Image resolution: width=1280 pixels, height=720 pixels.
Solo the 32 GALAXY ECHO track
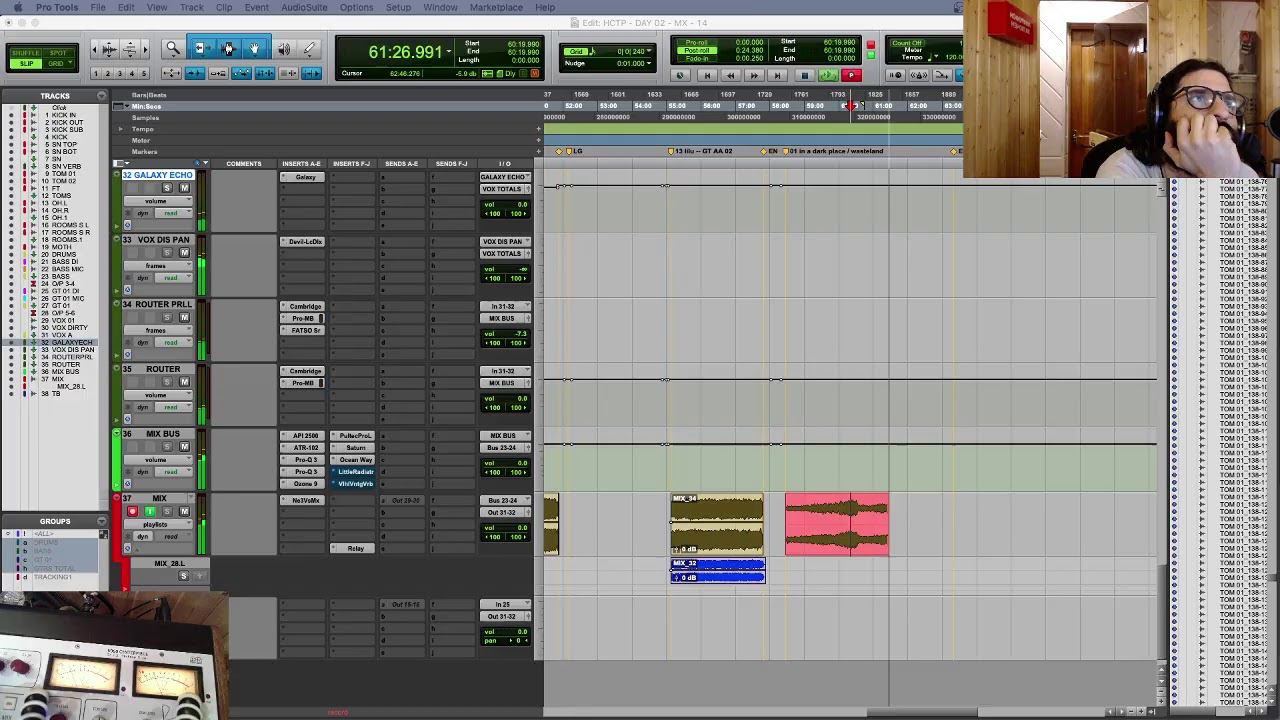tap(167, 188)
